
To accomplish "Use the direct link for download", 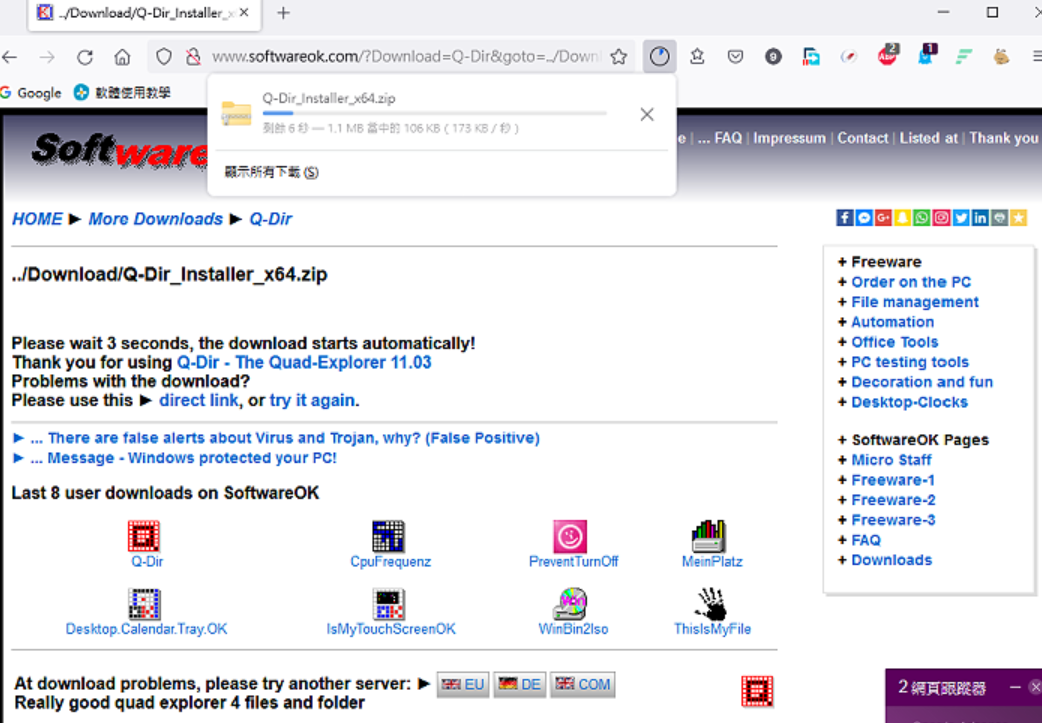I will pyautogui.click(x=199, y=400).
